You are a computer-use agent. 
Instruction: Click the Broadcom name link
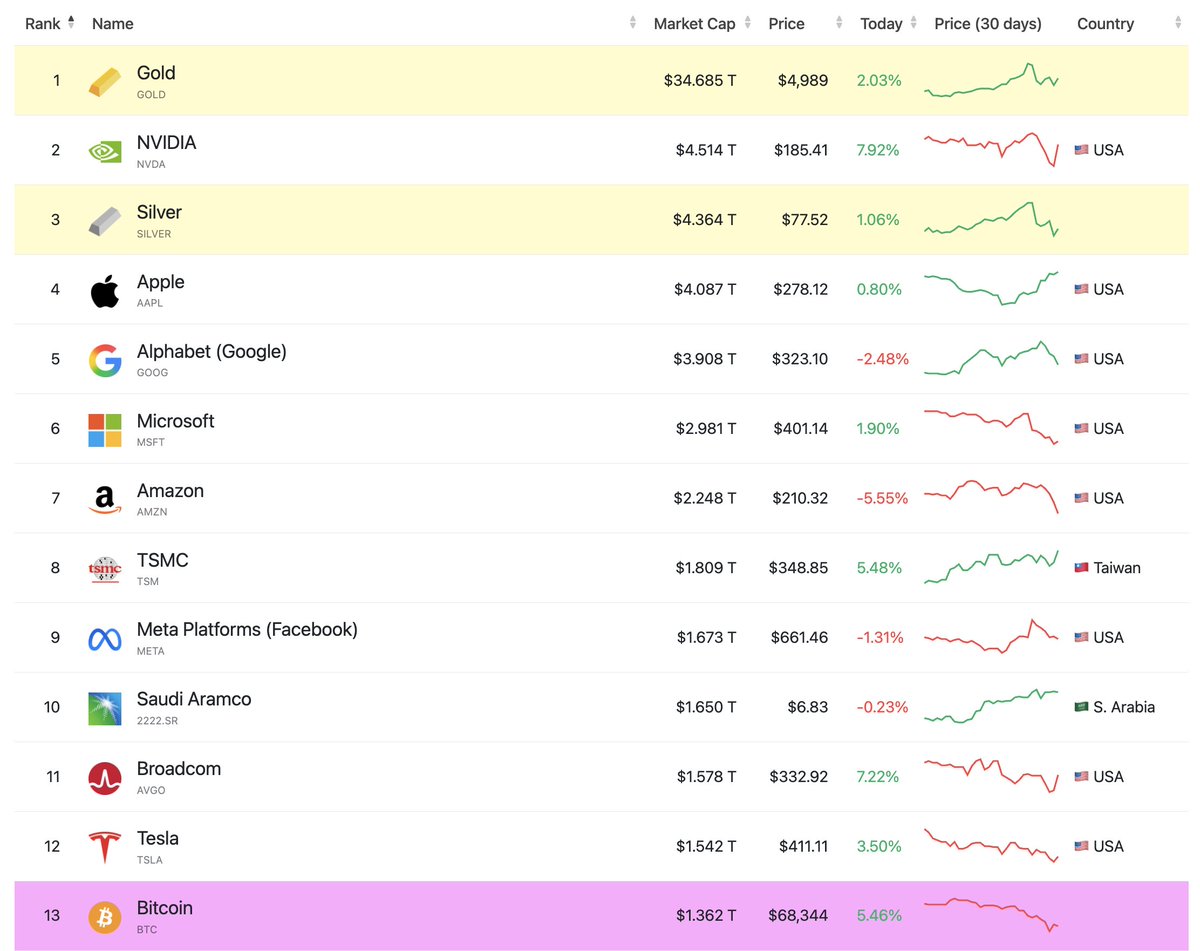(x=179, y=768)
